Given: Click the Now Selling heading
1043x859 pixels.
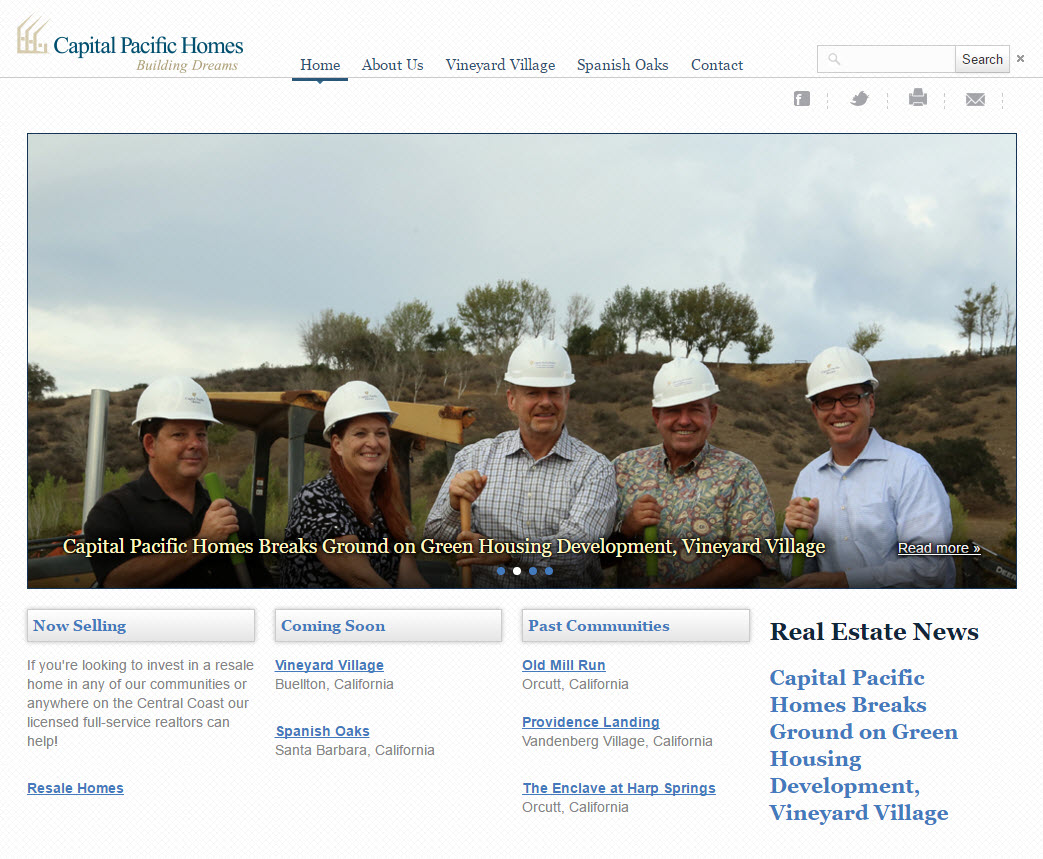Looking at the screenshot, I should click(80, 626).
